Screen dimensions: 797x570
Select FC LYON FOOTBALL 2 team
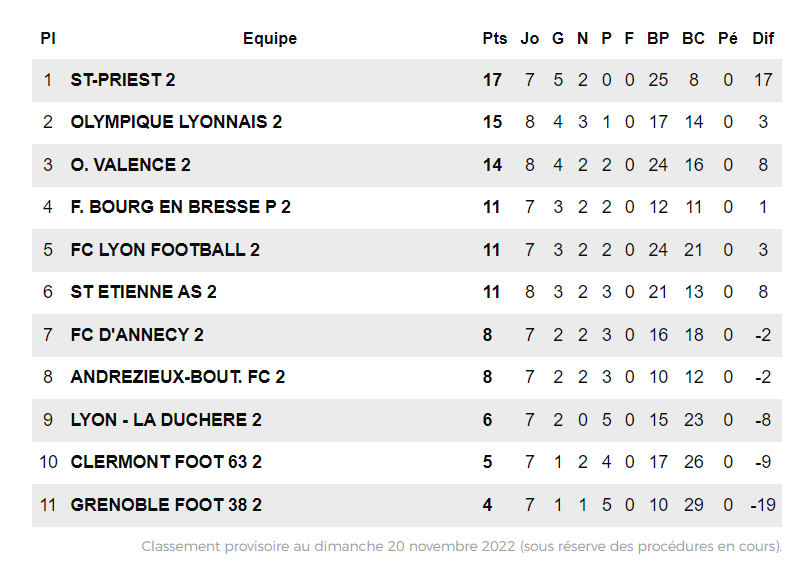[x=165, y=250]
